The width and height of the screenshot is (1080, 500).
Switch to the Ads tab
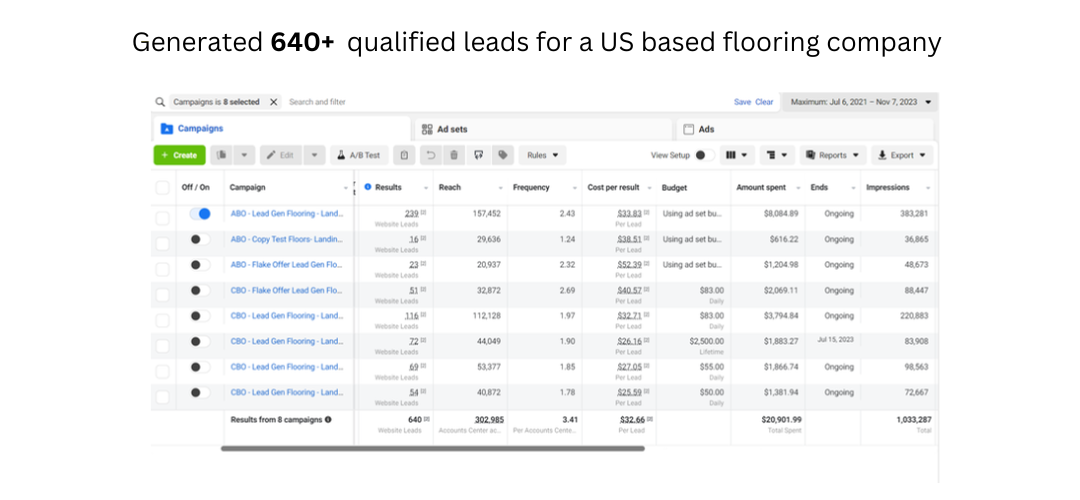(804, 129)
